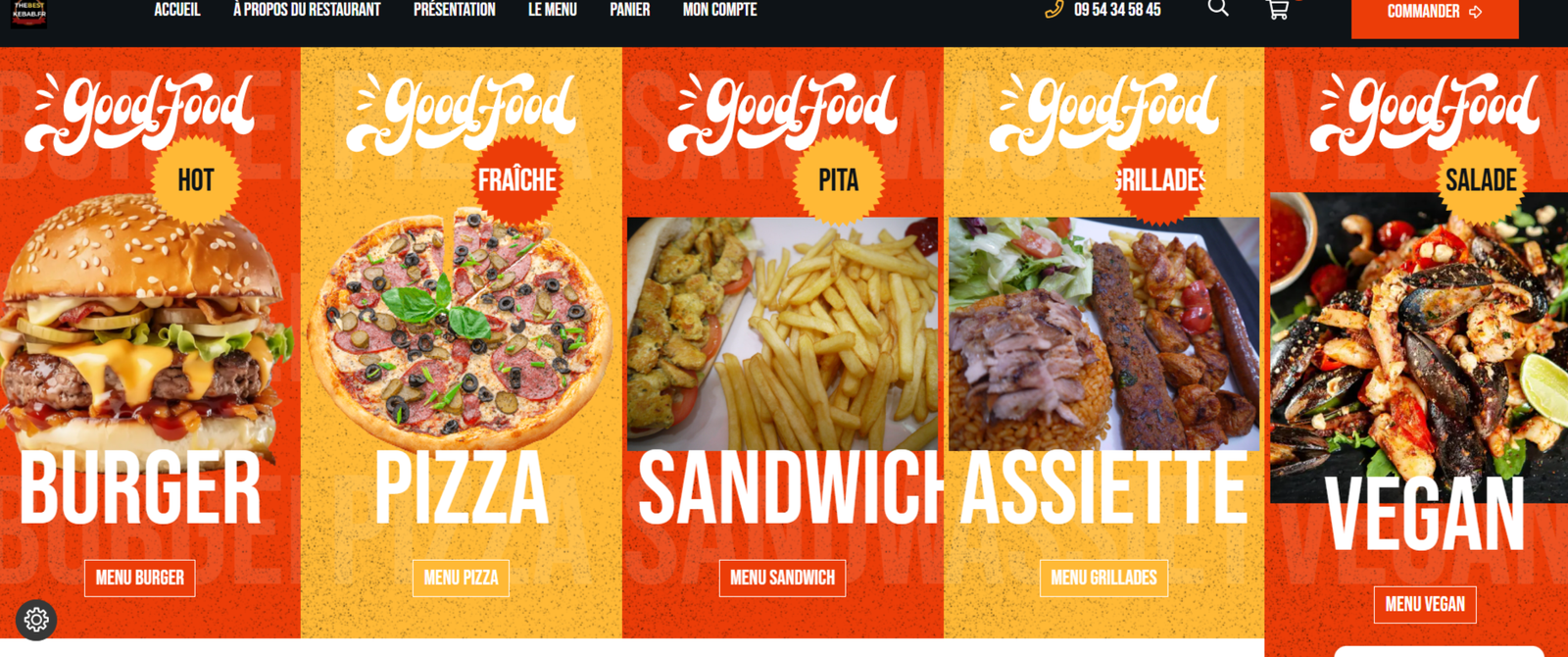Select Le Menu in the navigation
The height and width of the screenshot is (657, 1568).
pyautogui.click(x=553, y=10)
